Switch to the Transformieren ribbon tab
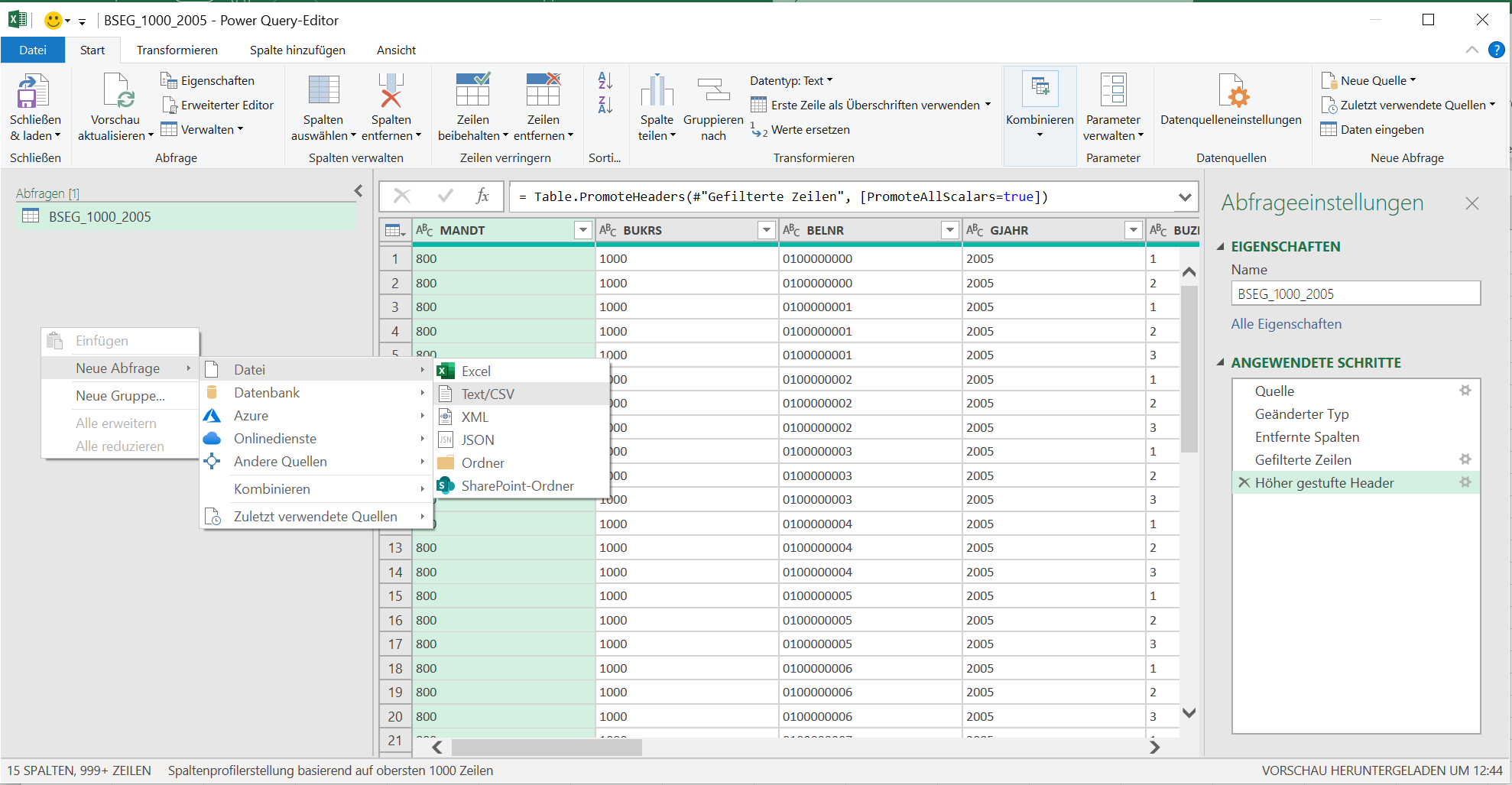The width and height of the screenshot is (1512, 785). click(177, 50)
